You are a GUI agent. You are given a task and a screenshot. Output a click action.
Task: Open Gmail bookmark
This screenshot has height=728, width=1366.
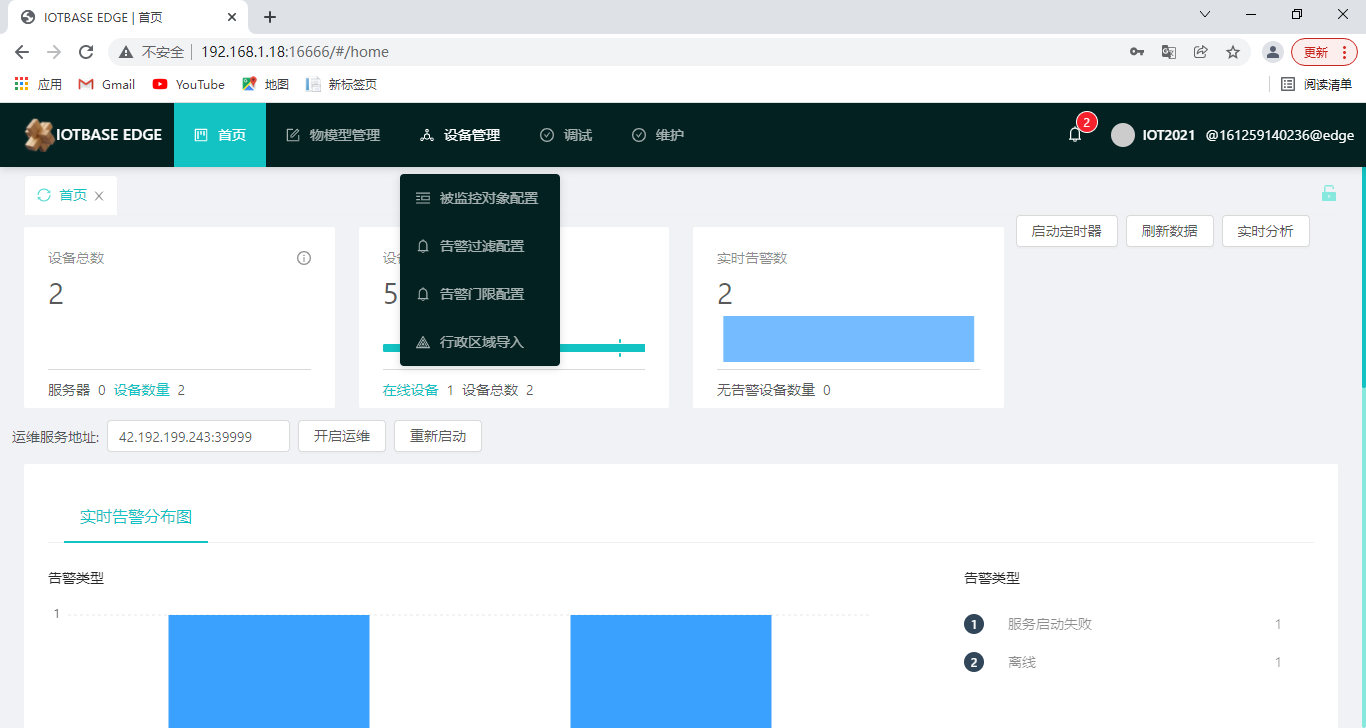pos(107,84)
